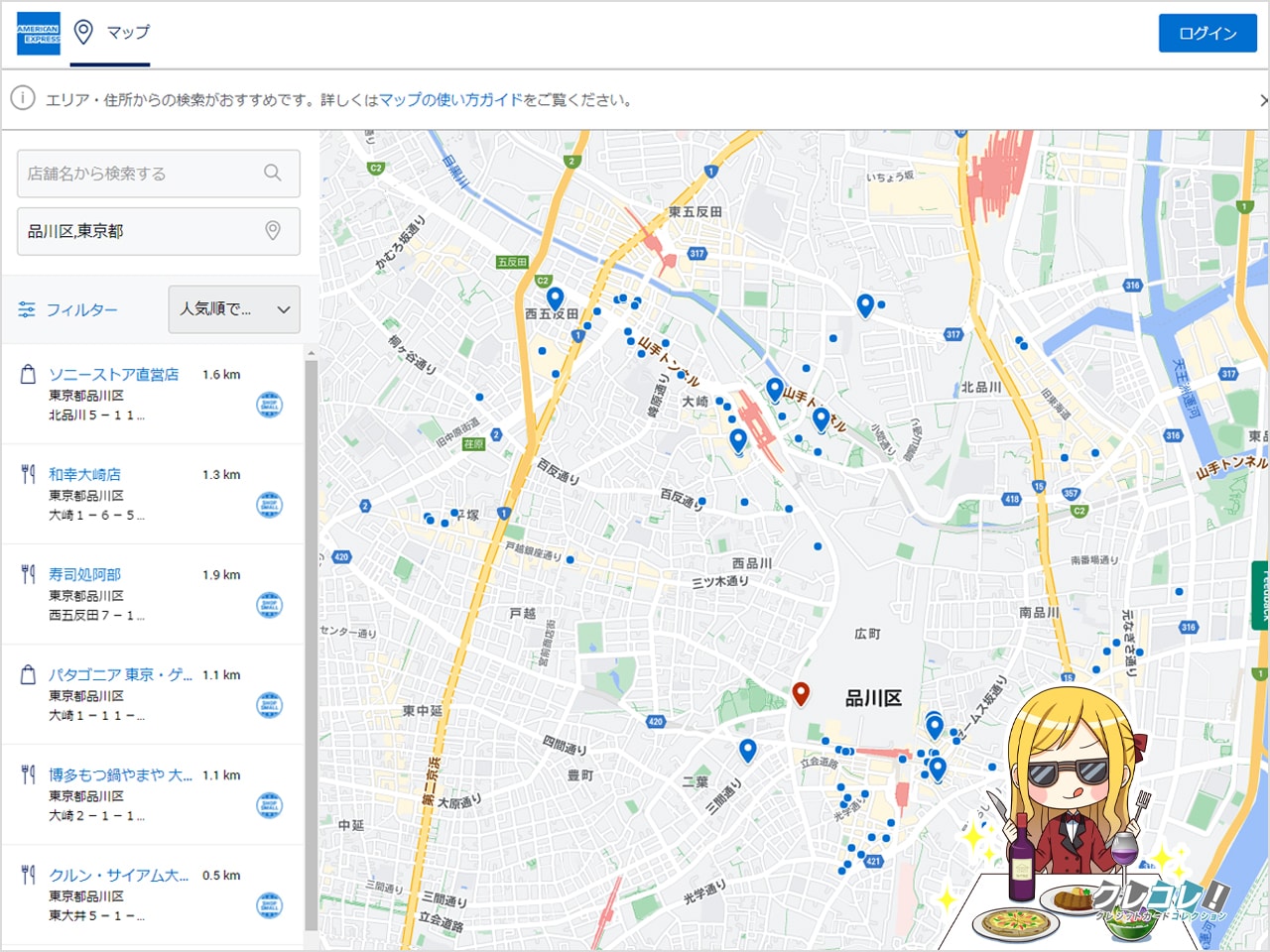Click the info circle icon in banner
The width and height of the screenshot is (1270, 952).
click(x=23, y=98)
